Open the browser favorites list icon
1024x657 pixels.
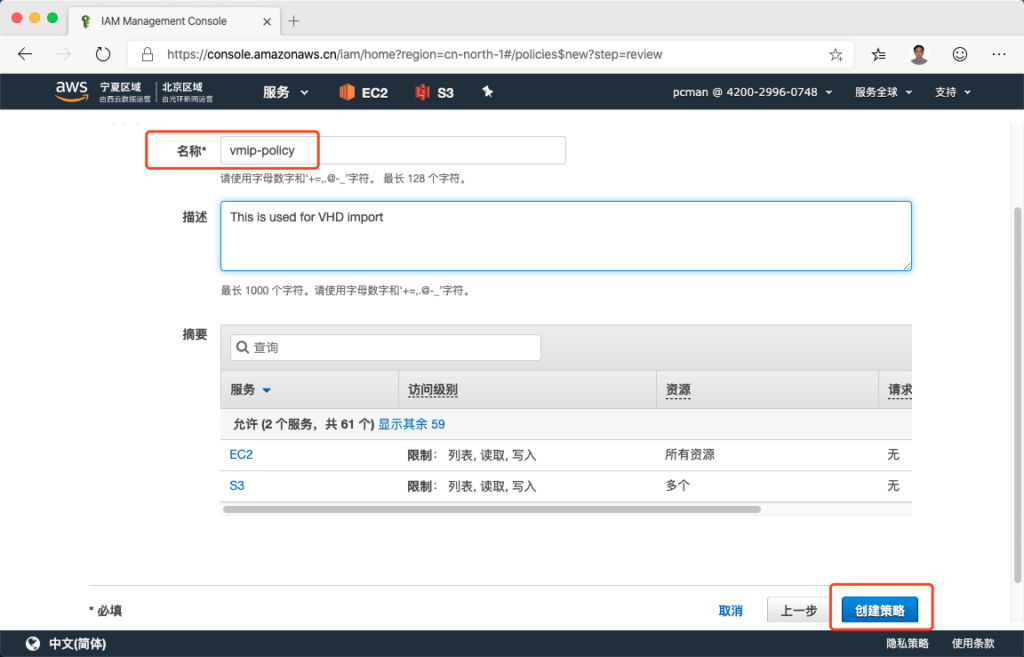pos(878,54)
